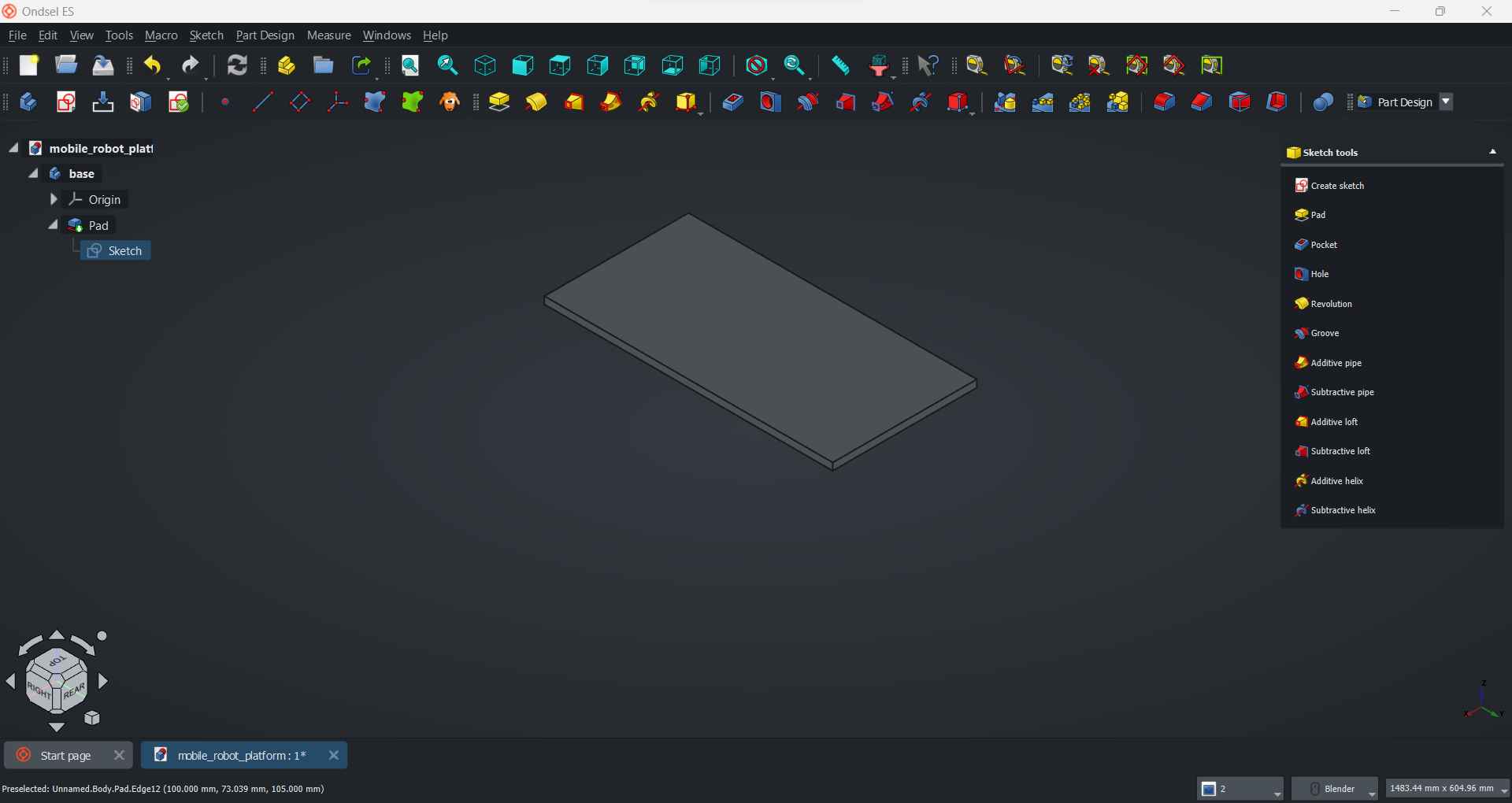
Task: Click the Pocket tool in top toolbar
Action: tap(732, 102)
